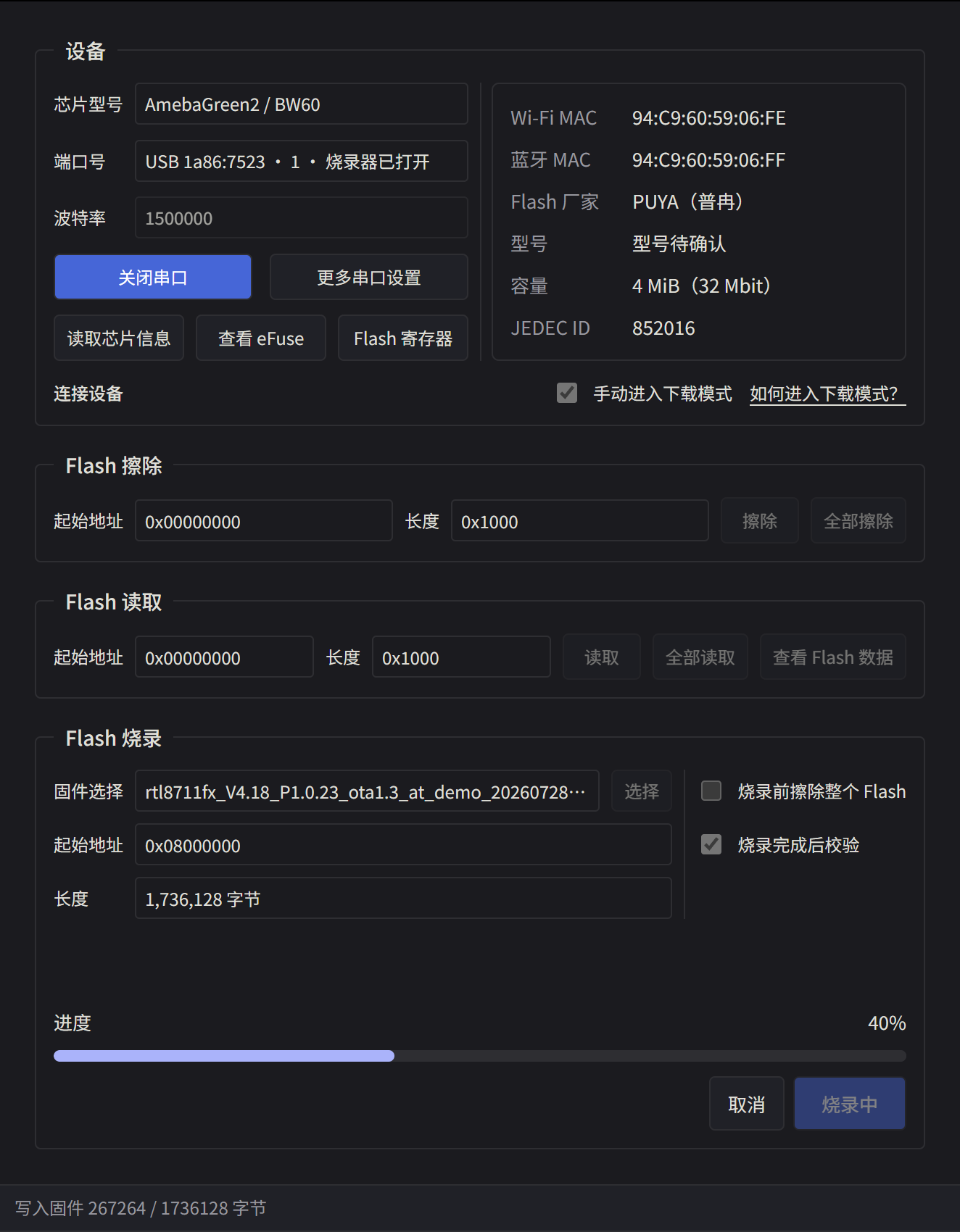This screenshot has width=960, height=1232.
Task: Focus the Flash 读取 起始地址 field
Action: [225, 657]
